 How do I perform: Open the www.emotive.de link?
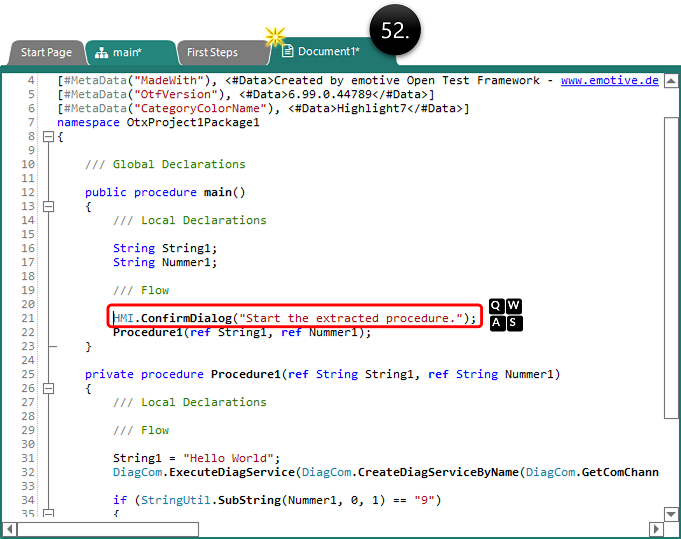(609, 80)
